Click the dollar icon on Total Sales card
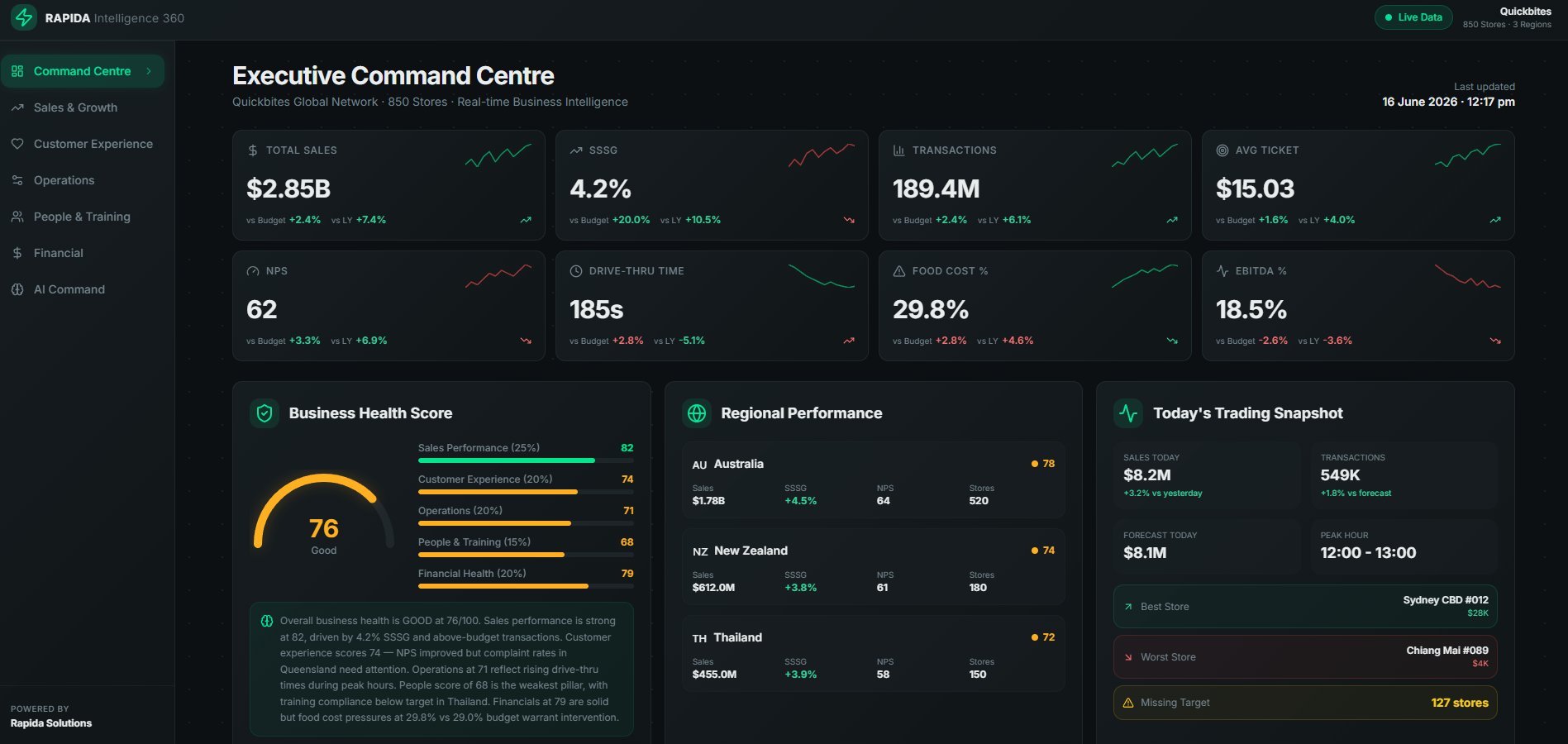 (x=253, y=150)
